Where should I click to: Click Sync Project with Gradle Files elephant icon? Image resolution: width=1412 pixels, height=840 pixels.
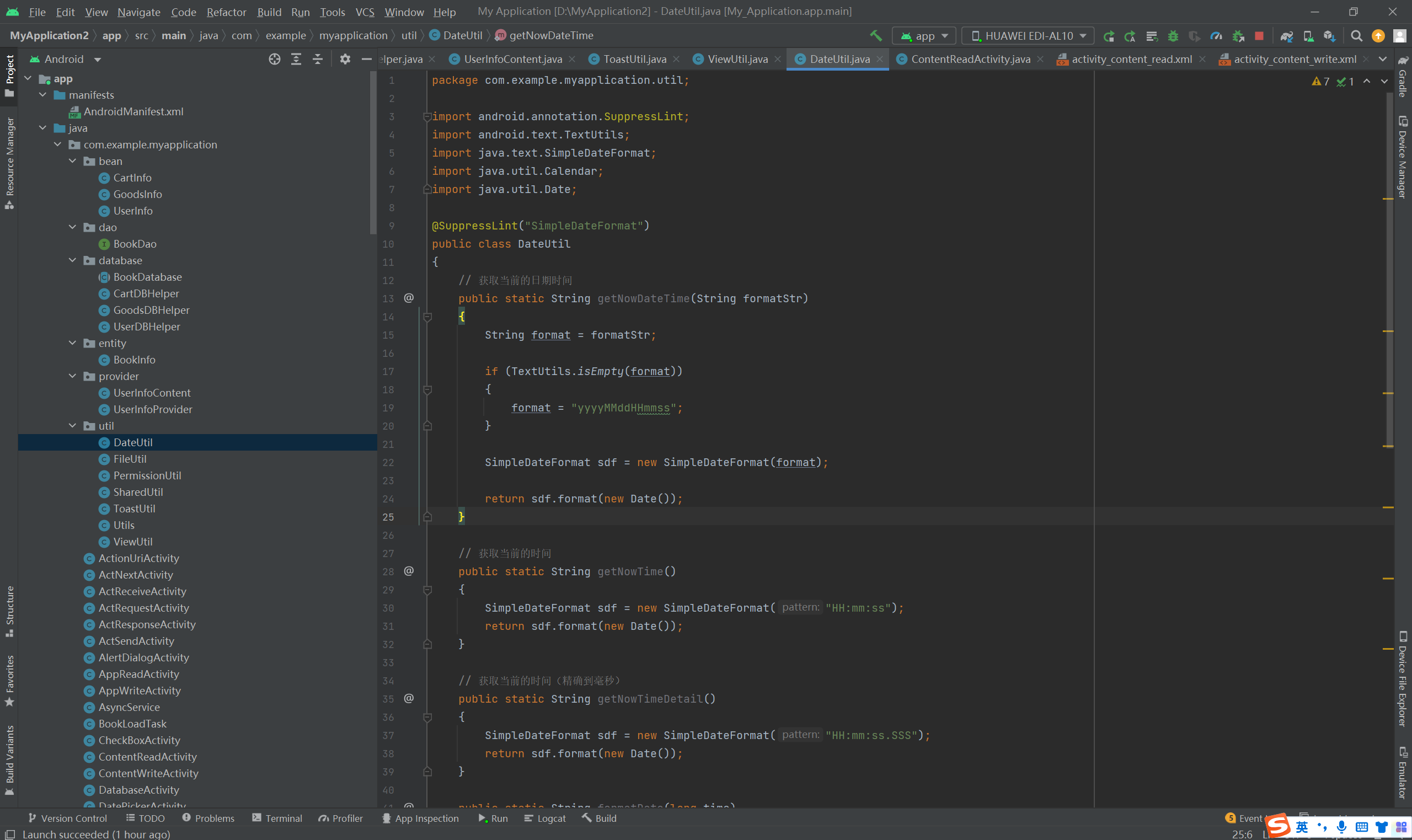[1286, 36]
